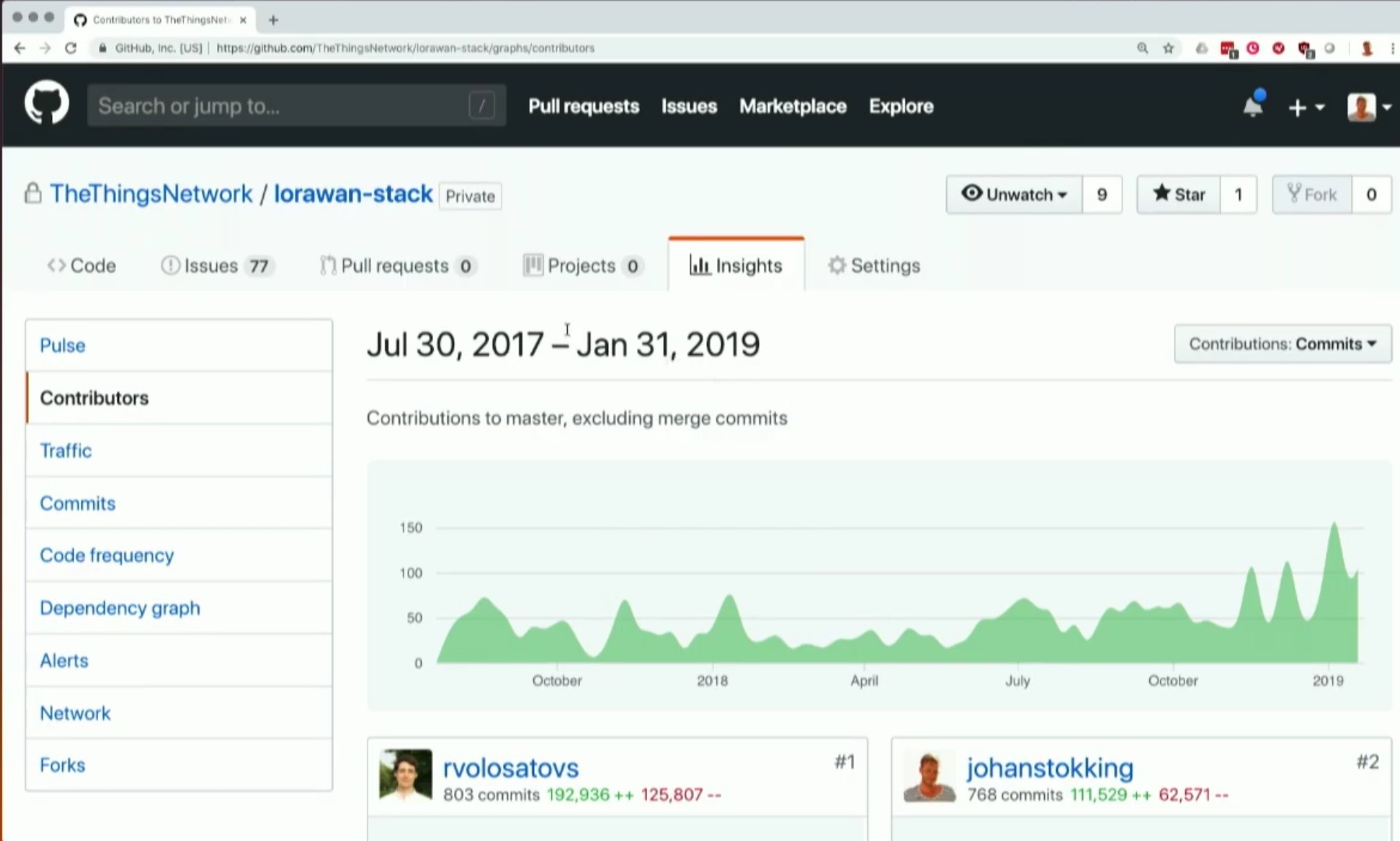Click the zoom magnifier in address bar
The image size is (1400, 841).
(1142, 48)
